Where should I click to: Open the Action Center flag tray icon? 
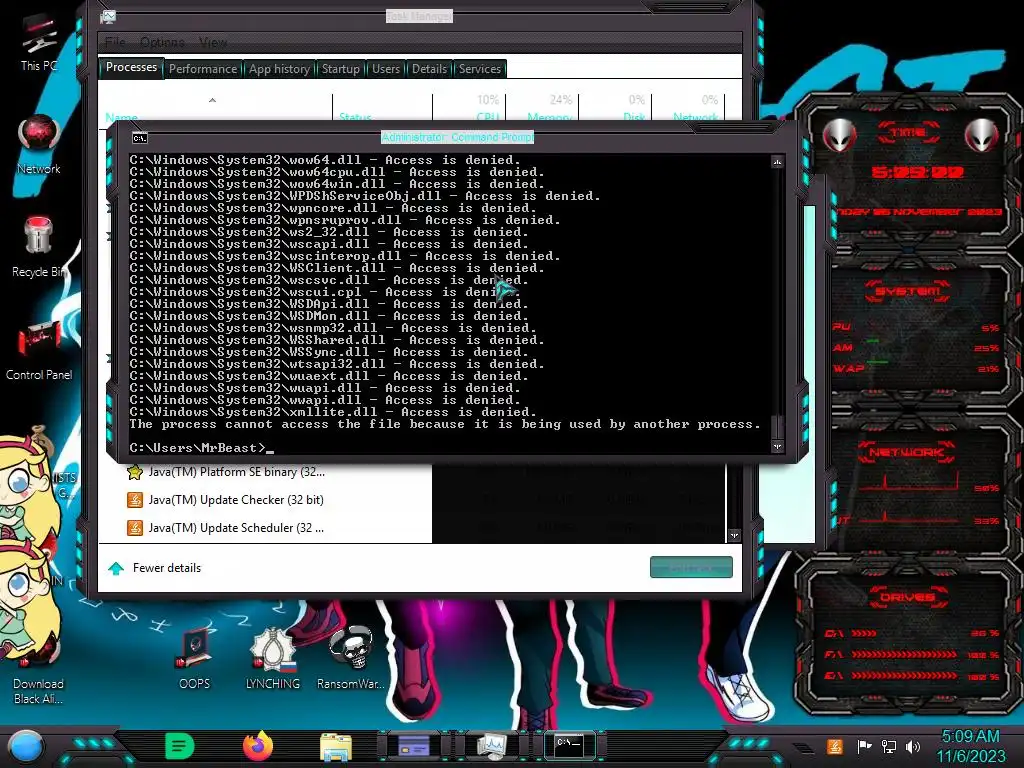pyautogui.click(x=864, y=746)
